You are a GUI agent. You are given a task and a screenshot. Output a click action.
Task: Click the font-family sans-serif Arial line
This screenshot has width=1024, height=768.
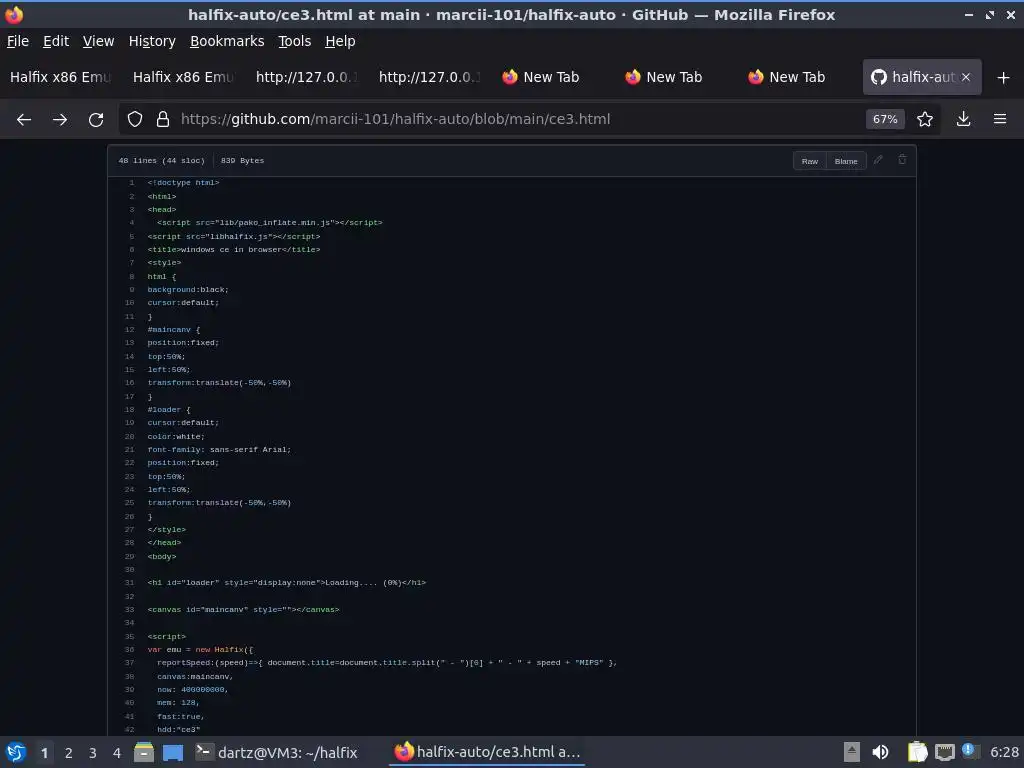pyautogui.click(x=219, y=450)
